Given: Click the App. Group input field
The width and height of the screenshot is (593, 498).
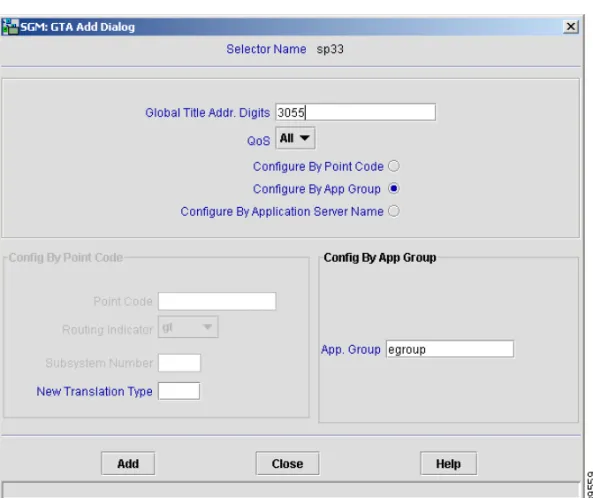Looking at the screenshot, I should (x=450, y=349).
